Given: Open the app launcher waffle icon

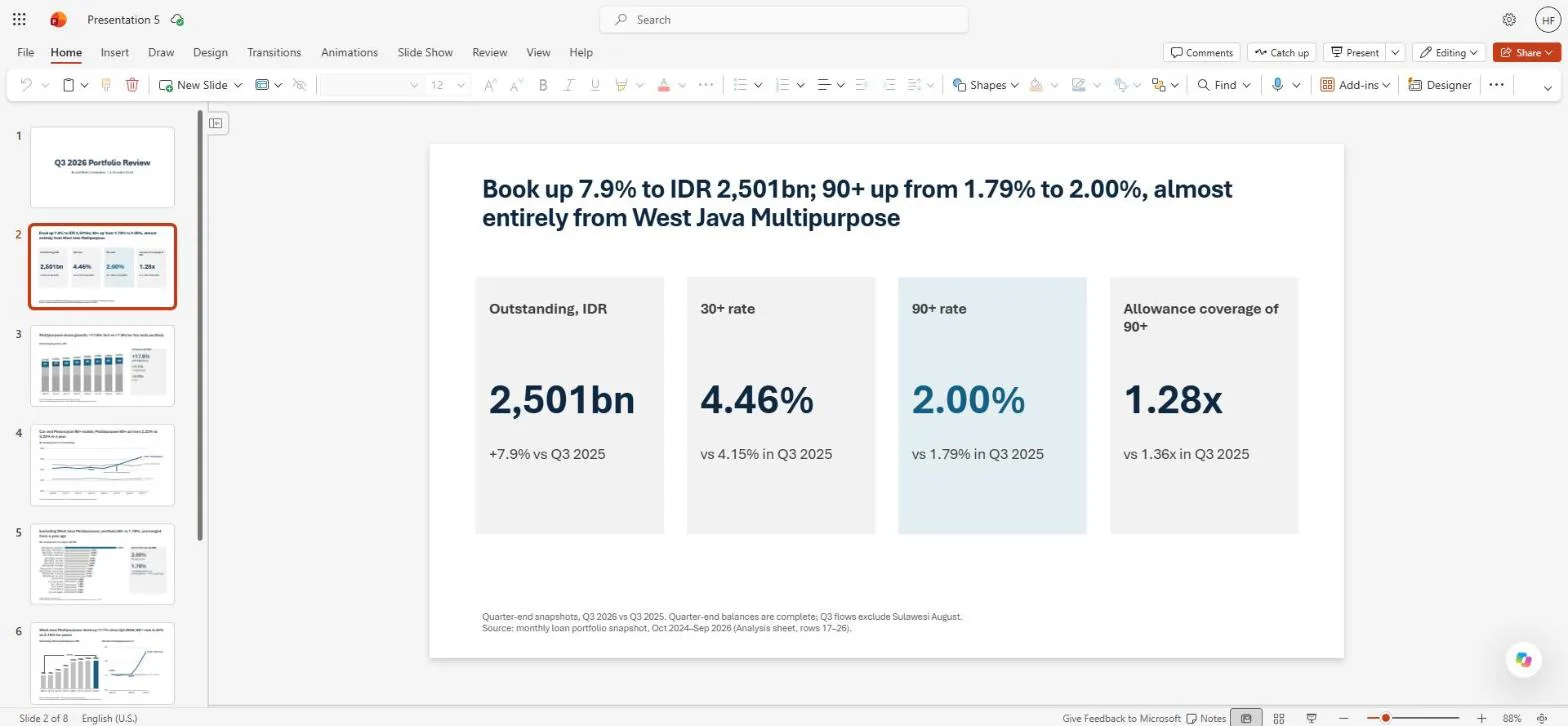Looking at the screenshot, I should pos(19,19).
